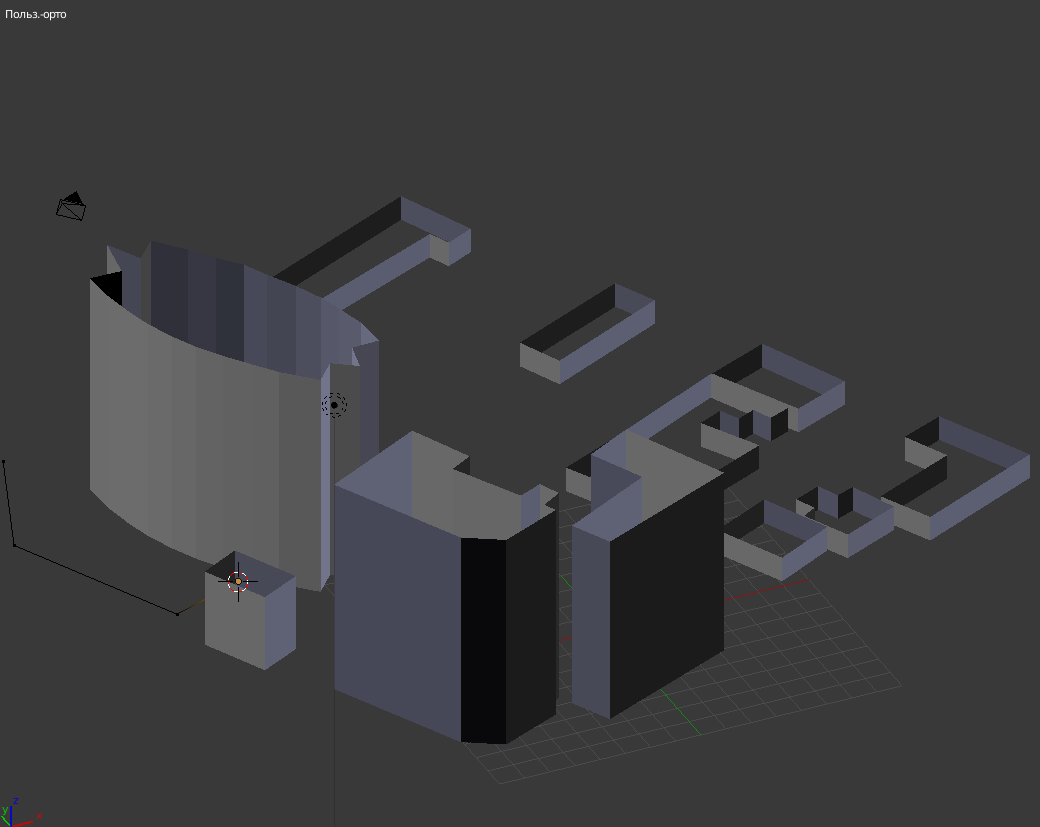
Task: Click the XYZ axis orientation gizmo
Action: 17,813
